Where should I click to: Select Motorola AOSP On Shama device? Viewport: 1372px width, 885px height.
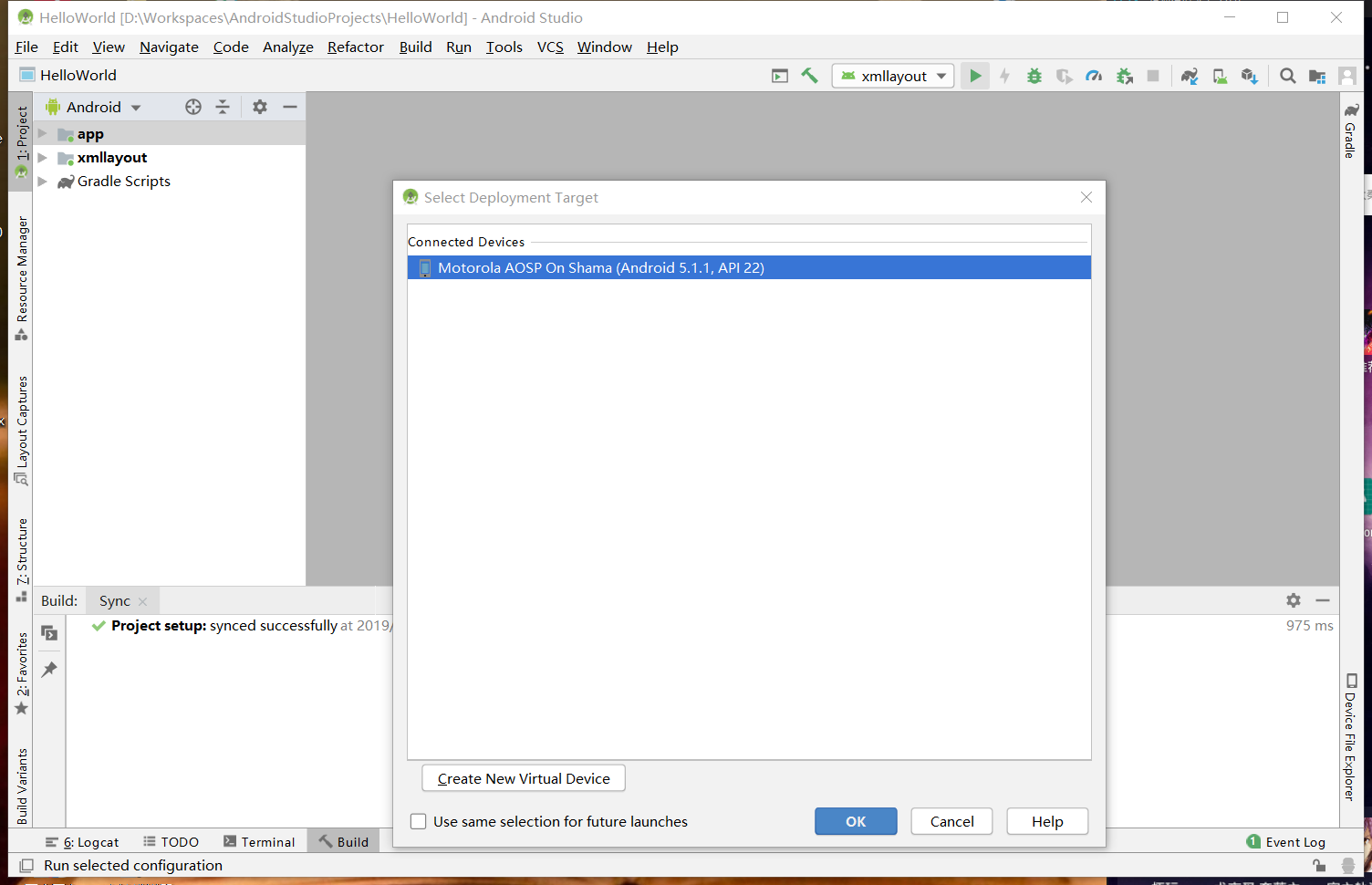click(749, 267)
